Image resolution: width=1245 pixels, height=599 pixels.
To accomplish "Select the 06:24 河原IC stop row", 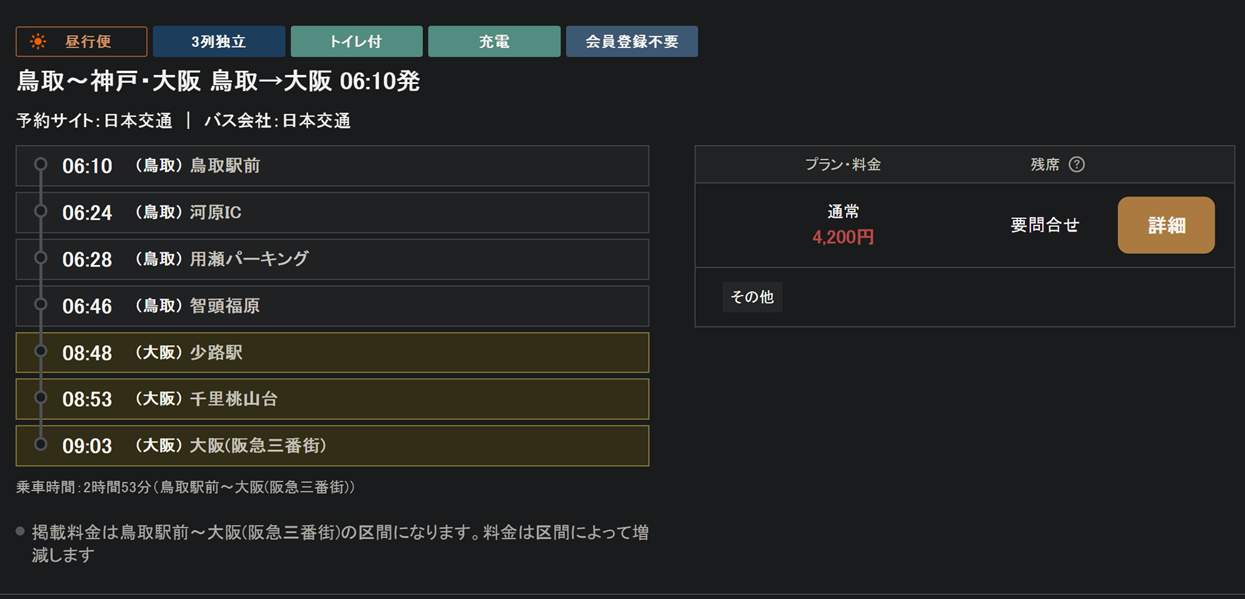I will point(333,212).
